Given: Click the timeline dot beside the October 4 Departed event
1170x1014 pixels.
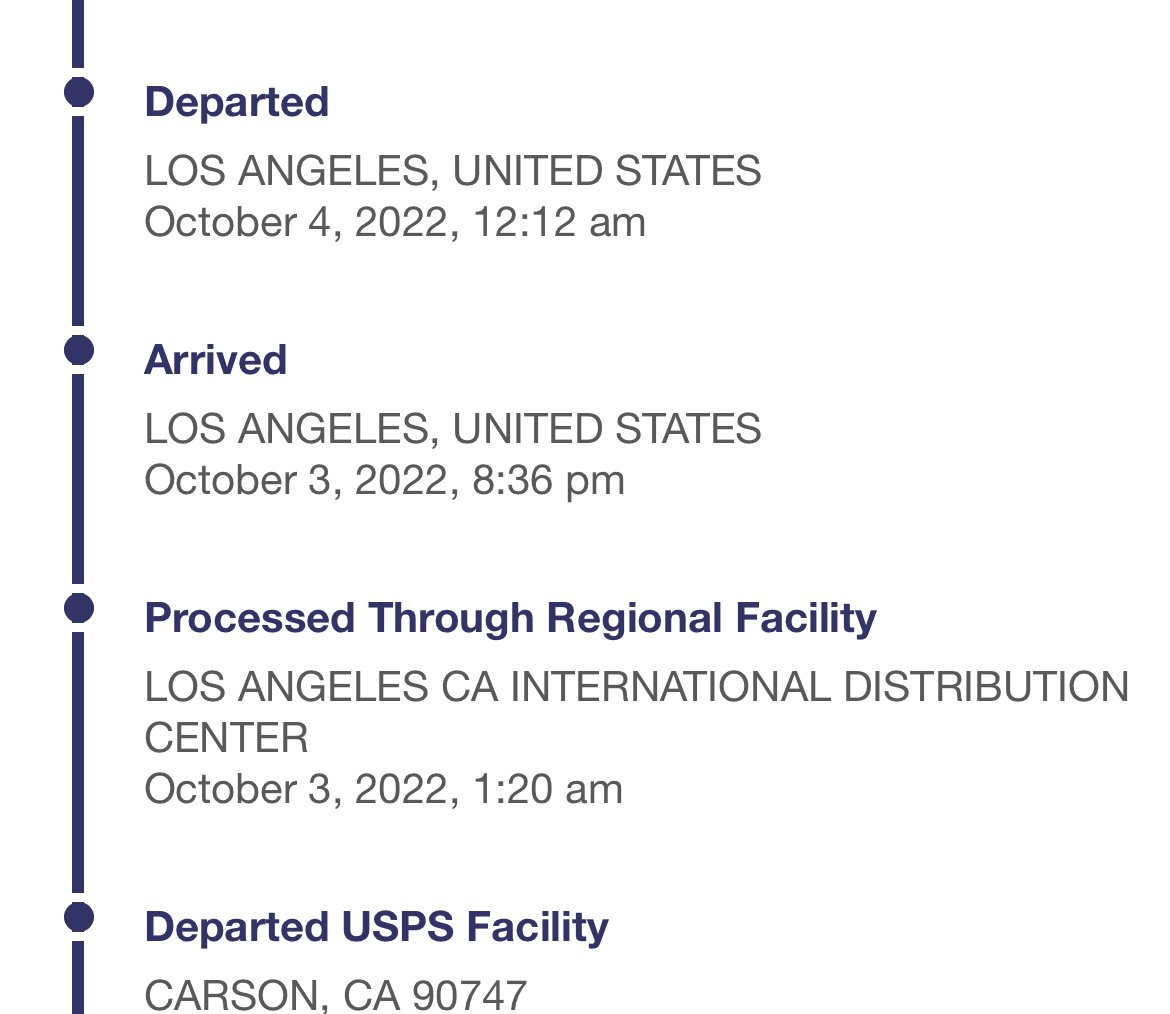Looking at the screenshot, I should coord(78,92).
